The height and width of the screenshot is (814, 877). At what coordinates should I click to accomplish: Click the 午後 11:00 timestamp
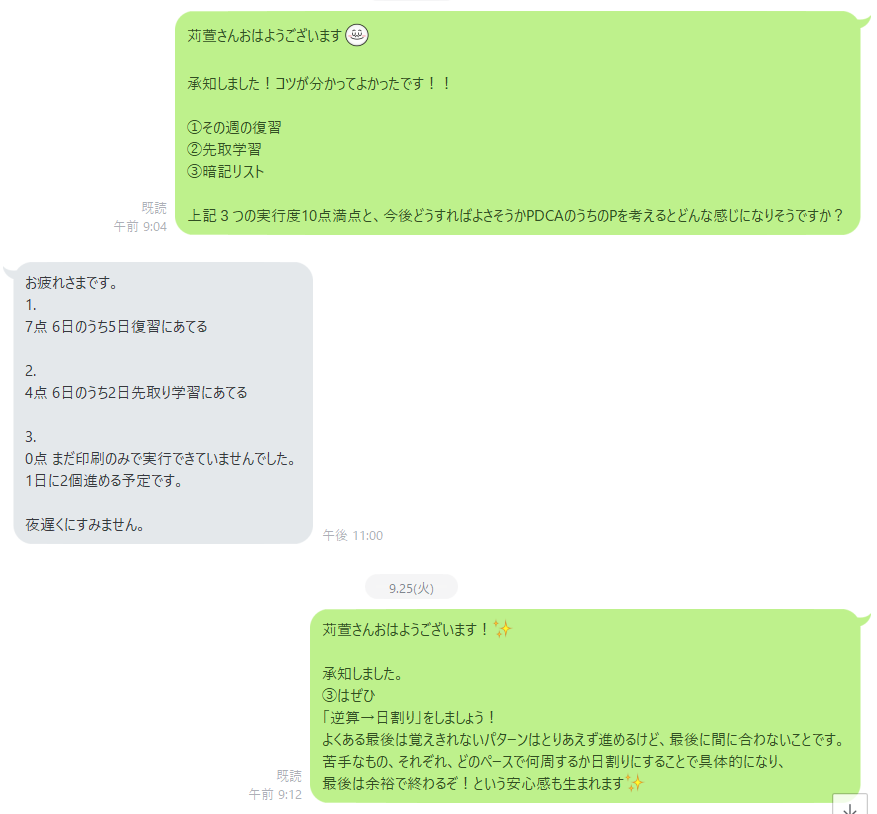point(353,535)
